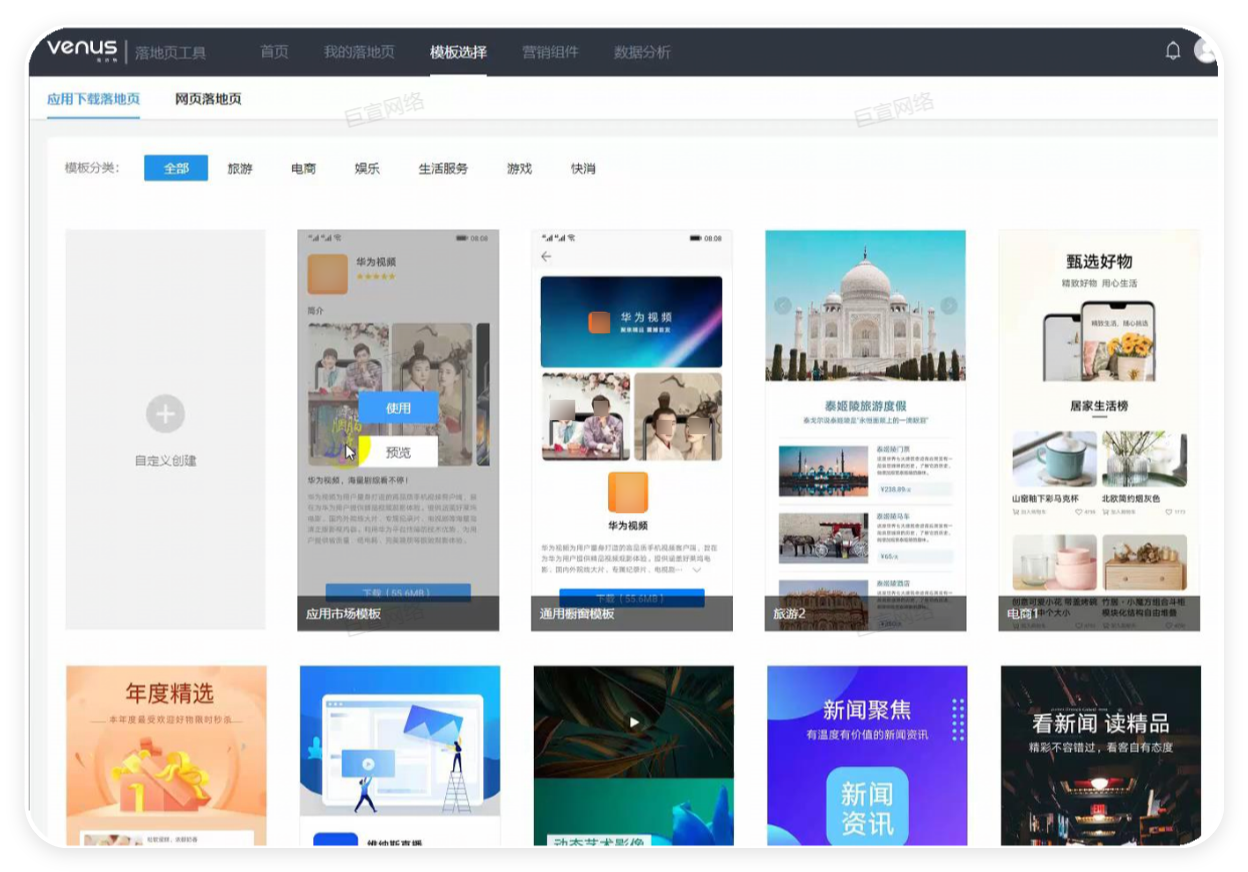Select the 通用橱窗模板 template thumbnail
1248x872 pixels.
pos(632,430)
